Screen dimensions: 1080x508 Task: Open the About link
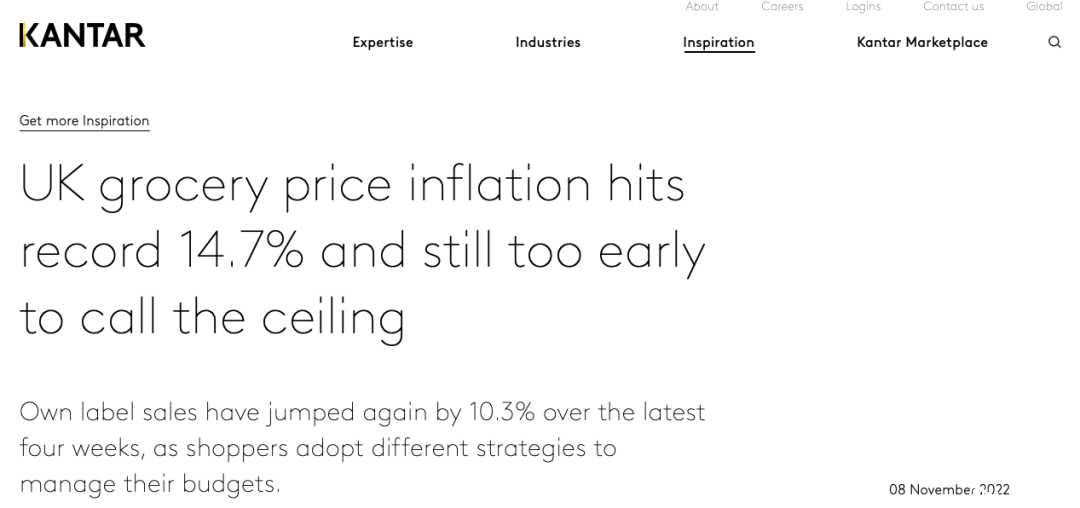tap(702, 6)
